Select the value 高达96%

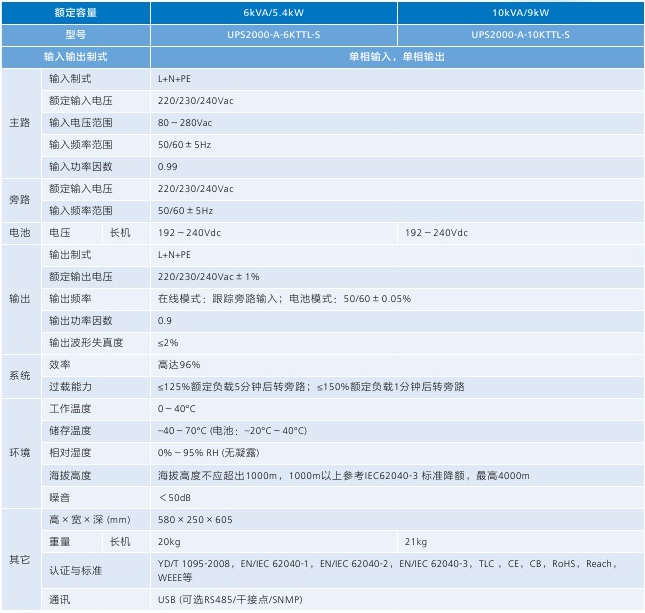tap(179, 365)
